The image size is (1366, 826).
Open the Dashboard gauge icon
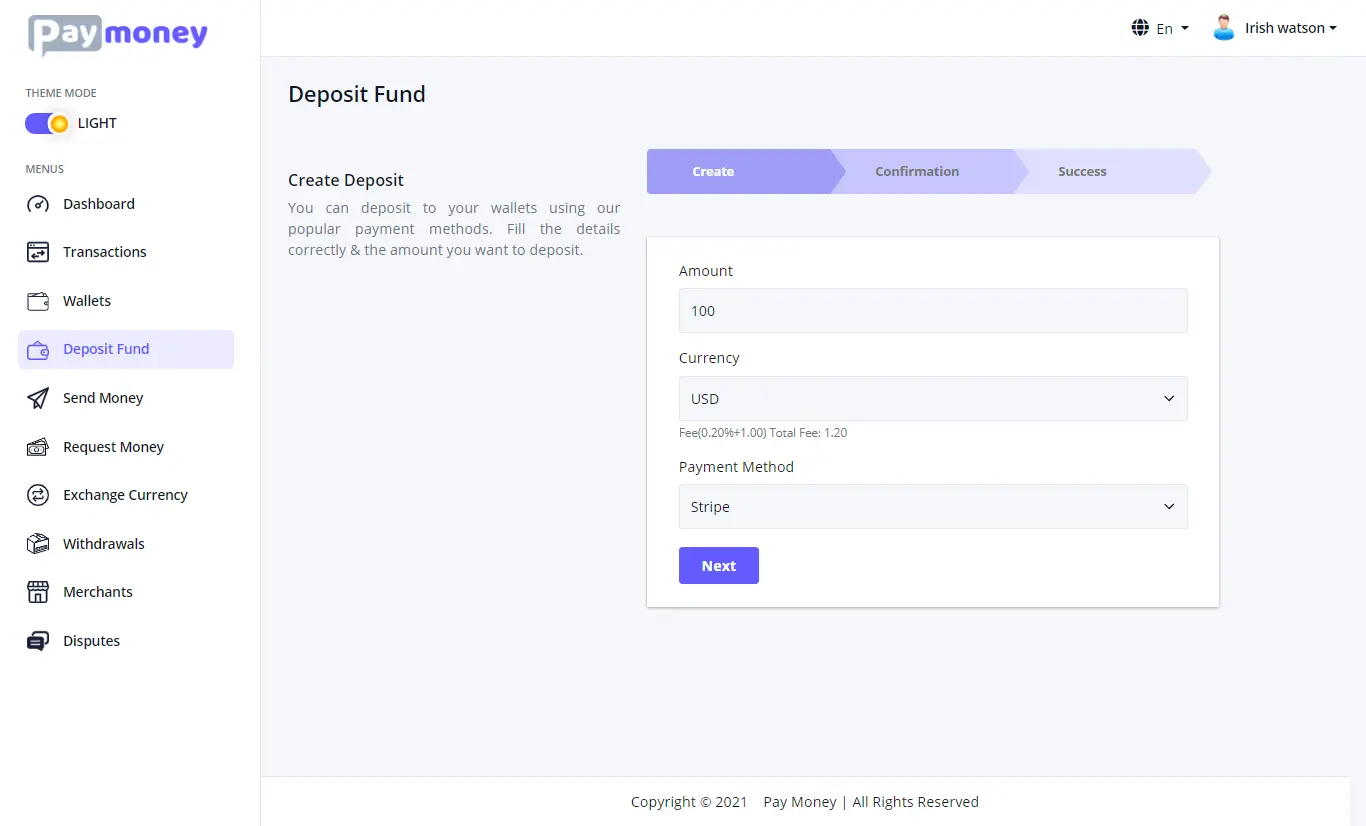(x=38, y=204)
